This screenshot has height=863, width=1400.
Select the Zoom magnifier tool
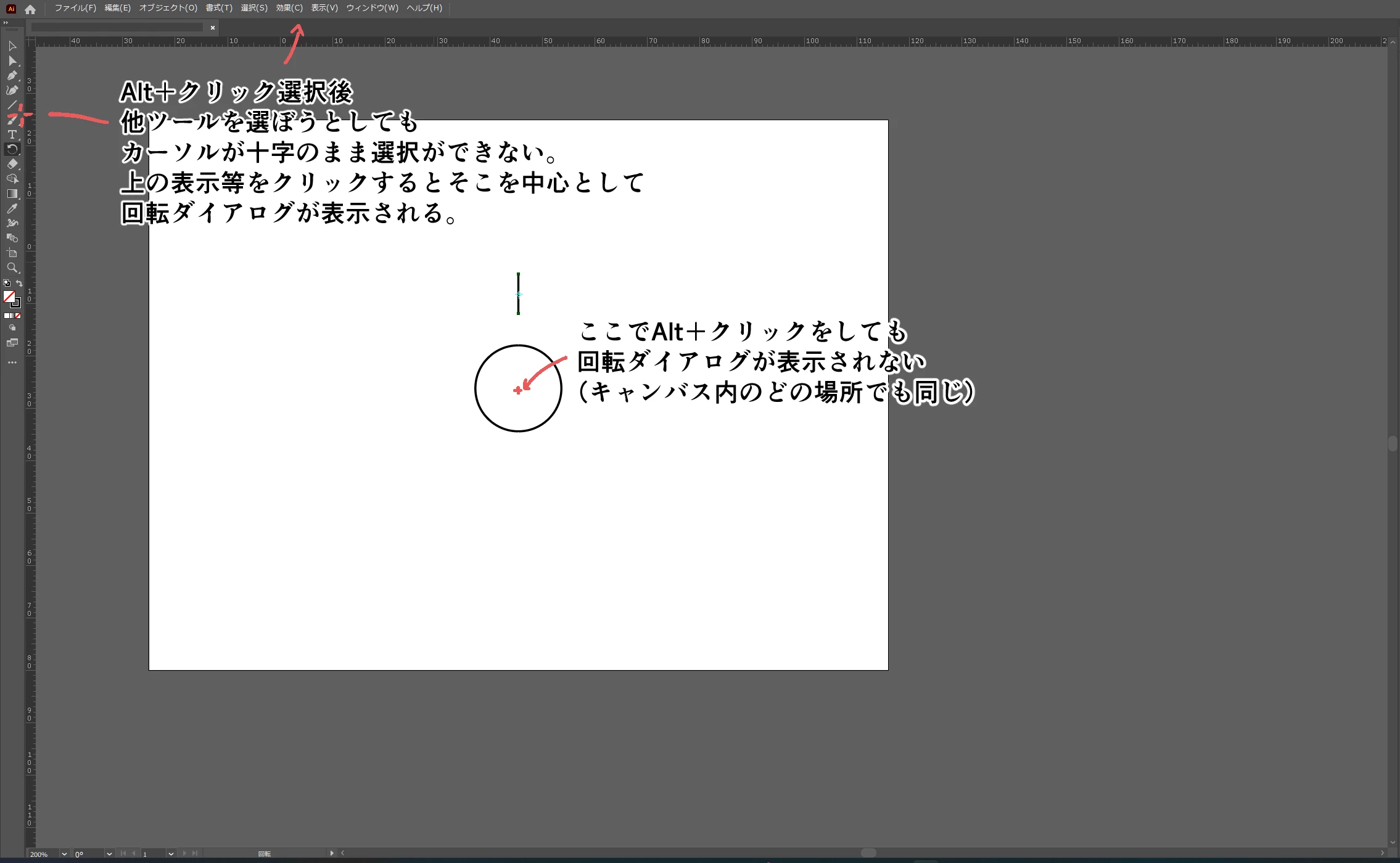(12, 268)
